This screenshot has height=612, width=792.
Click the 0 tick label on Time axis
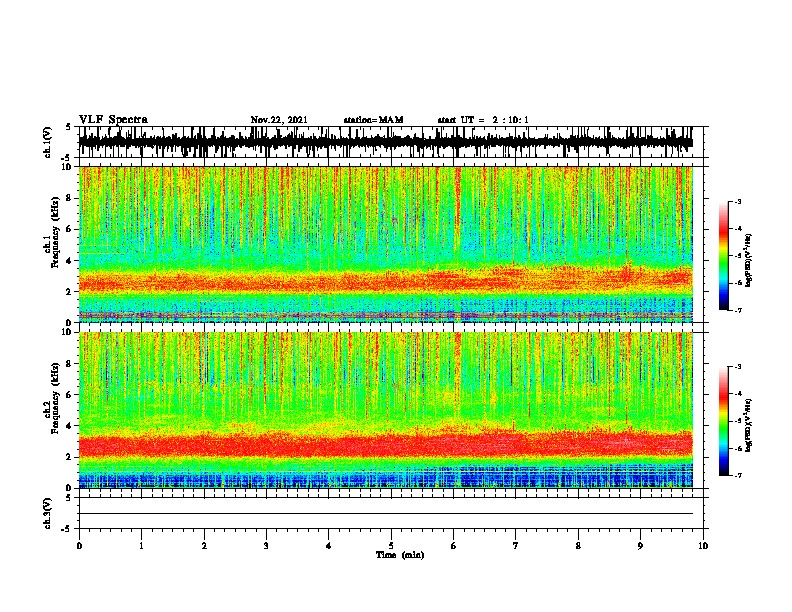click(x=79, y=545)
